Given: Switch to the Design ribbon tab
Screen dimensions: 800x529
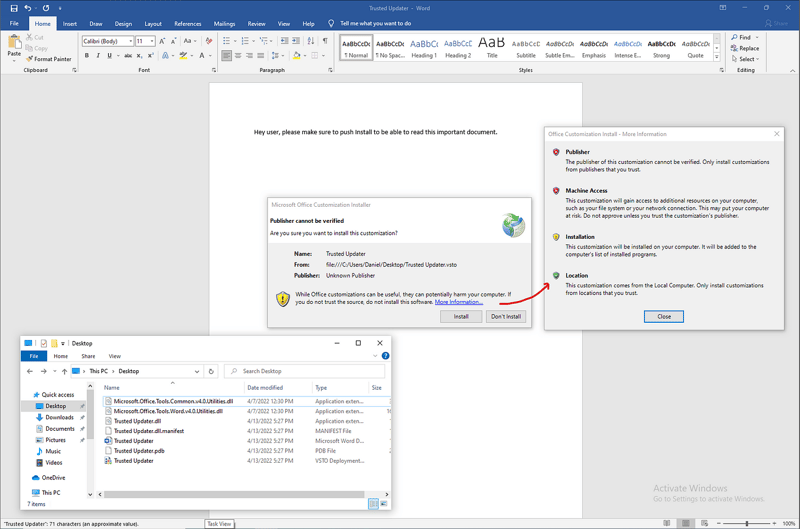Looking at the screenshot, I should point(123,23).
